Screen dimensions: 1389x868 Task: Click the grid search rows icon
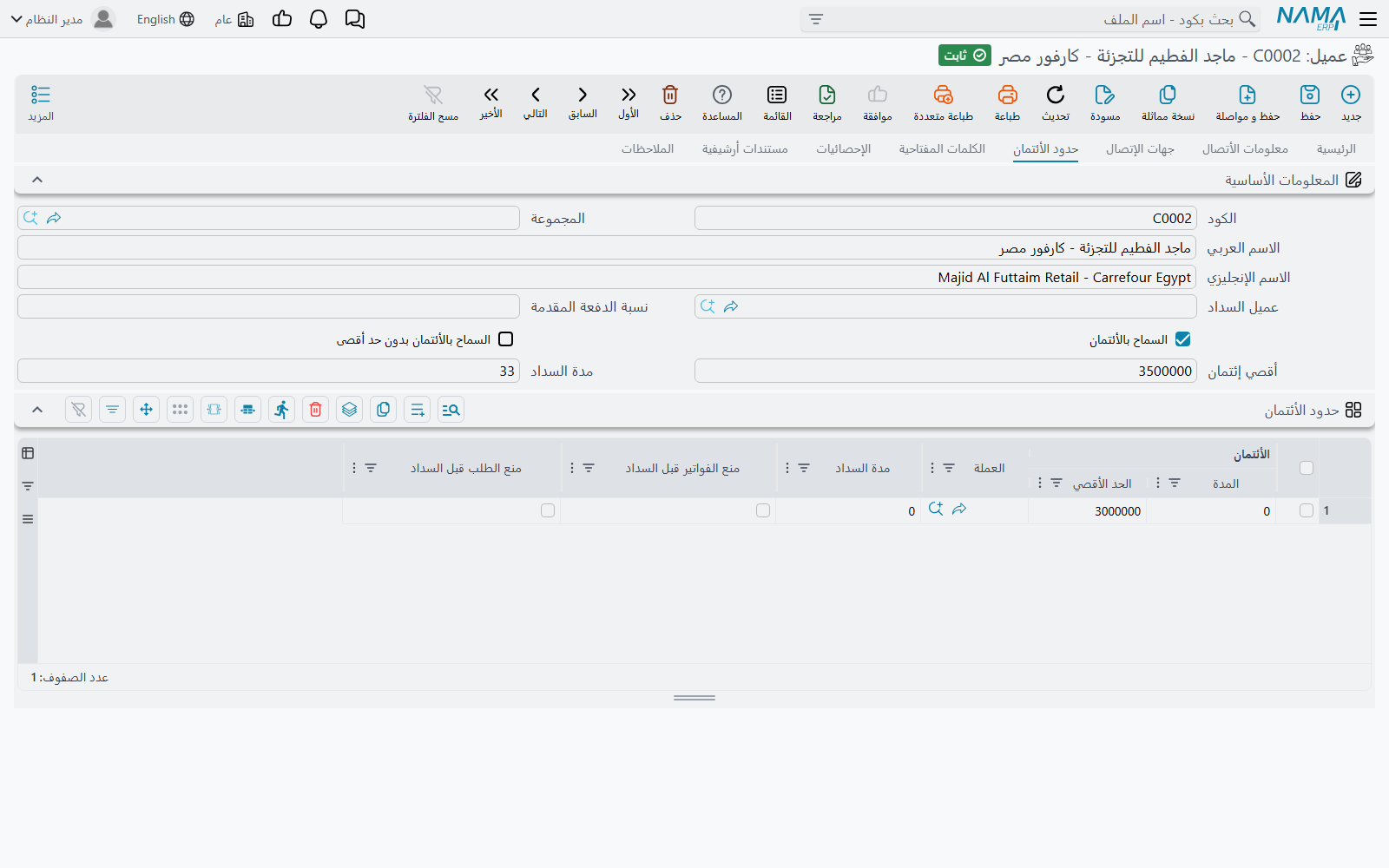click(x=451, y=410)
